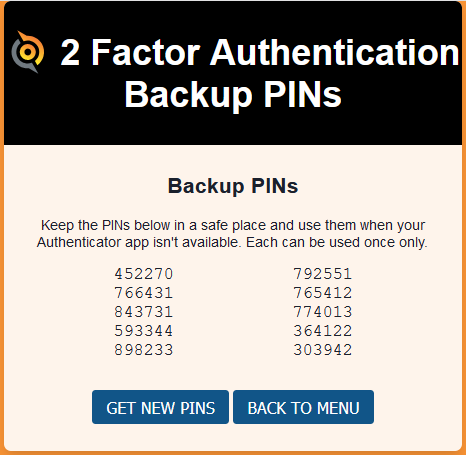
Task: Select backup PIN 452270
Action: click(x=144, y=274)
